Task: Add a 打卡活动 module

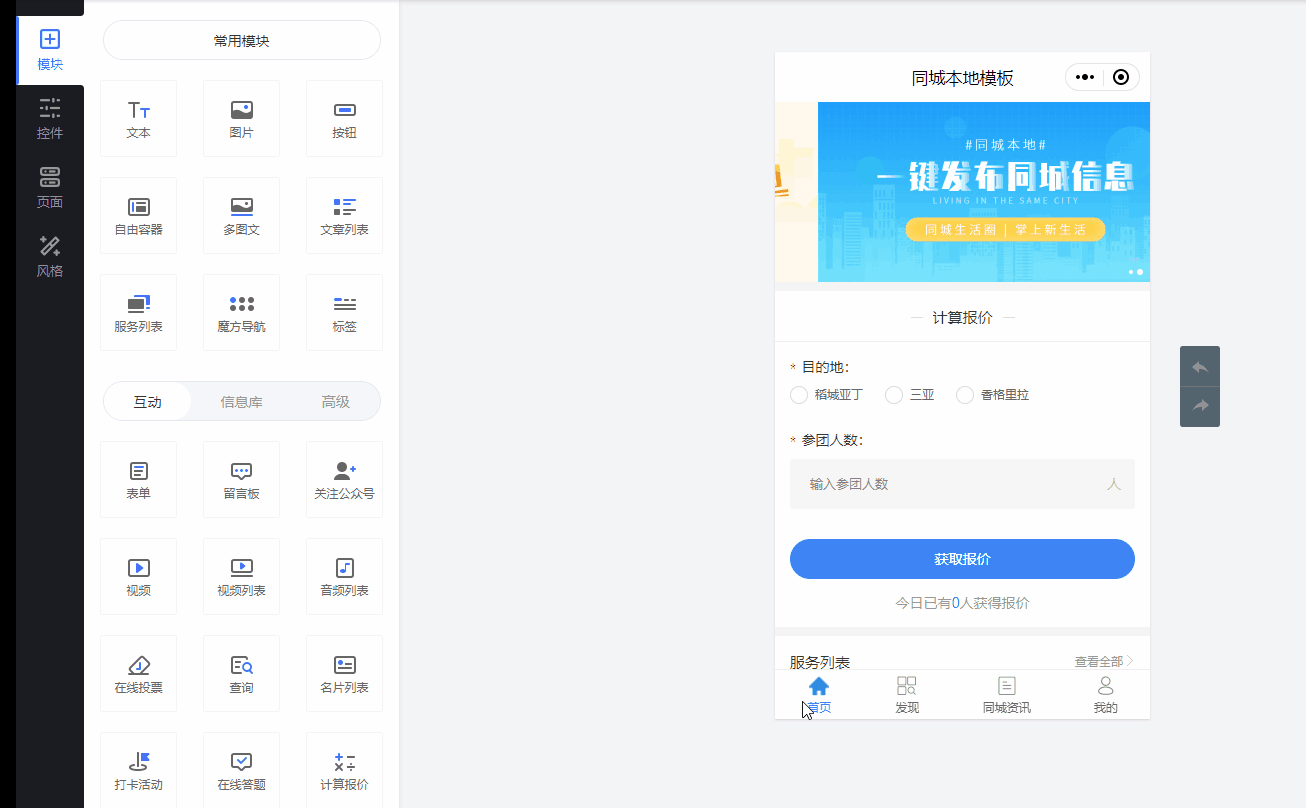Action: coord(139,771)
